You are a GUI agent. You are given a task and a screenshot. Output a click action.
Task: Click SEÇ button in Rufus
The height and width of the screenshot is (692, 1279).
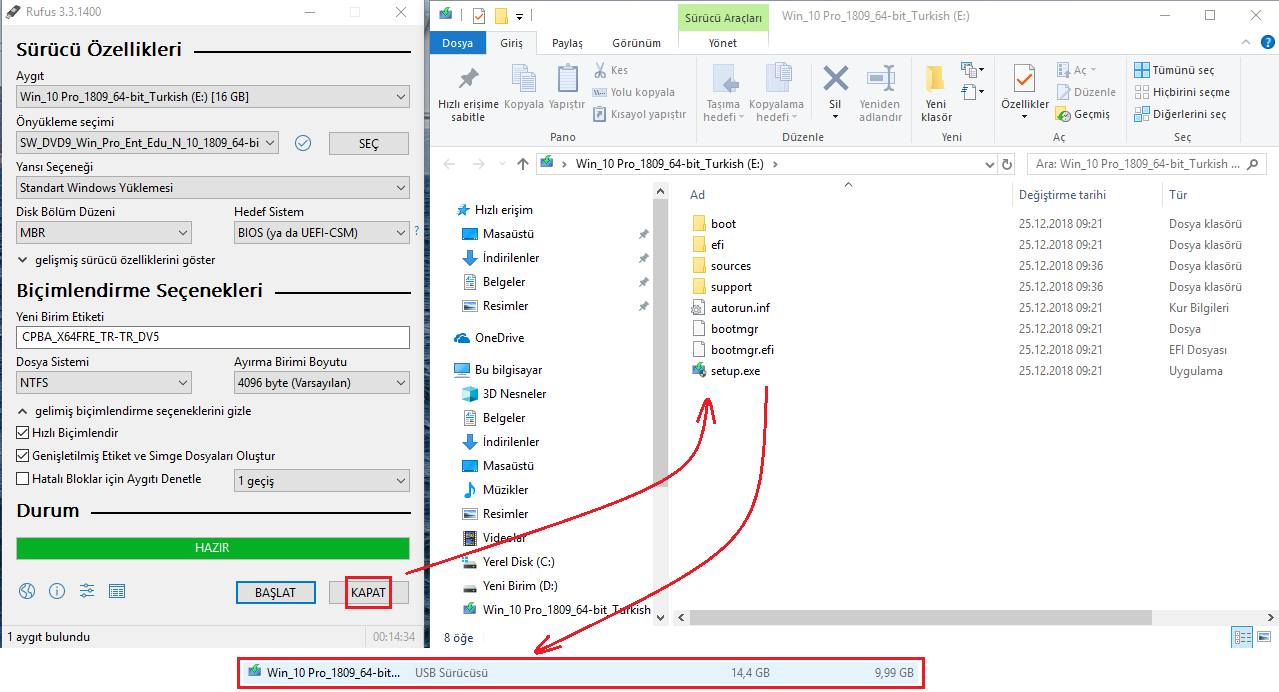[369, 144]
